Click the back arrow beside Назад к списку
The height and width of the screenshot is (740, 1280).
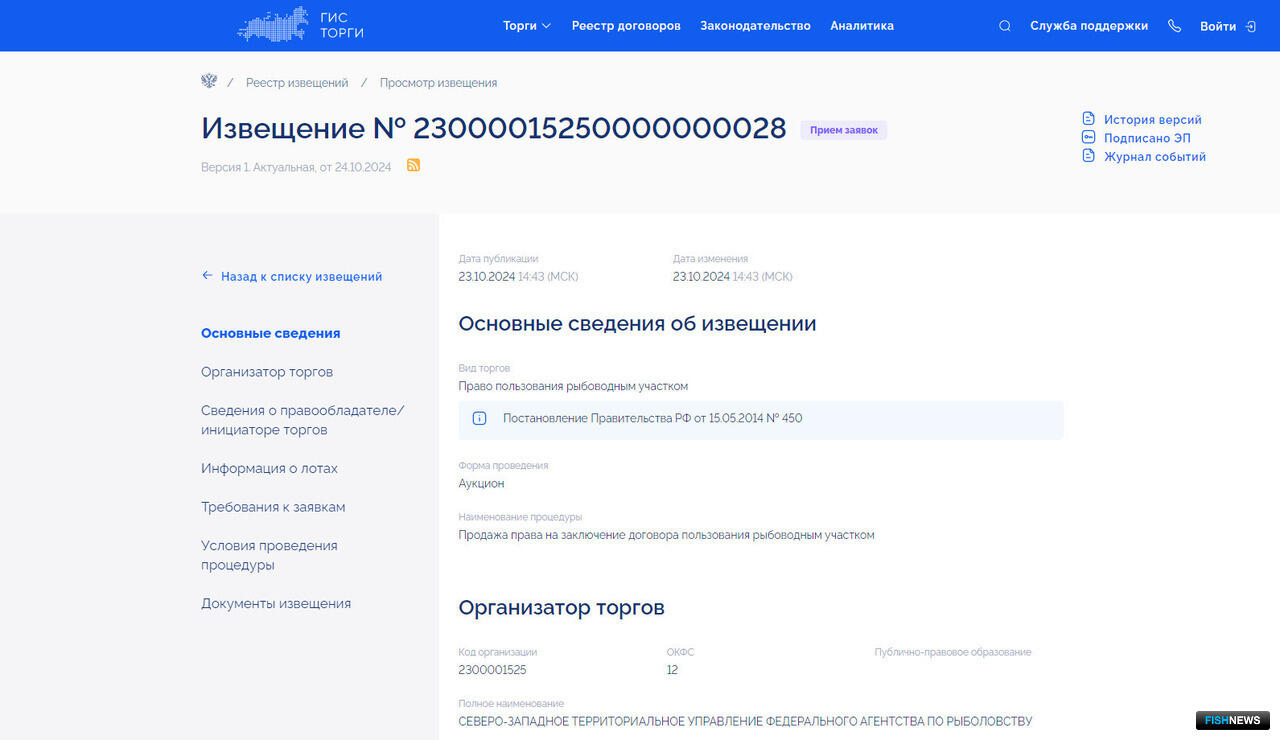point(207,275)
